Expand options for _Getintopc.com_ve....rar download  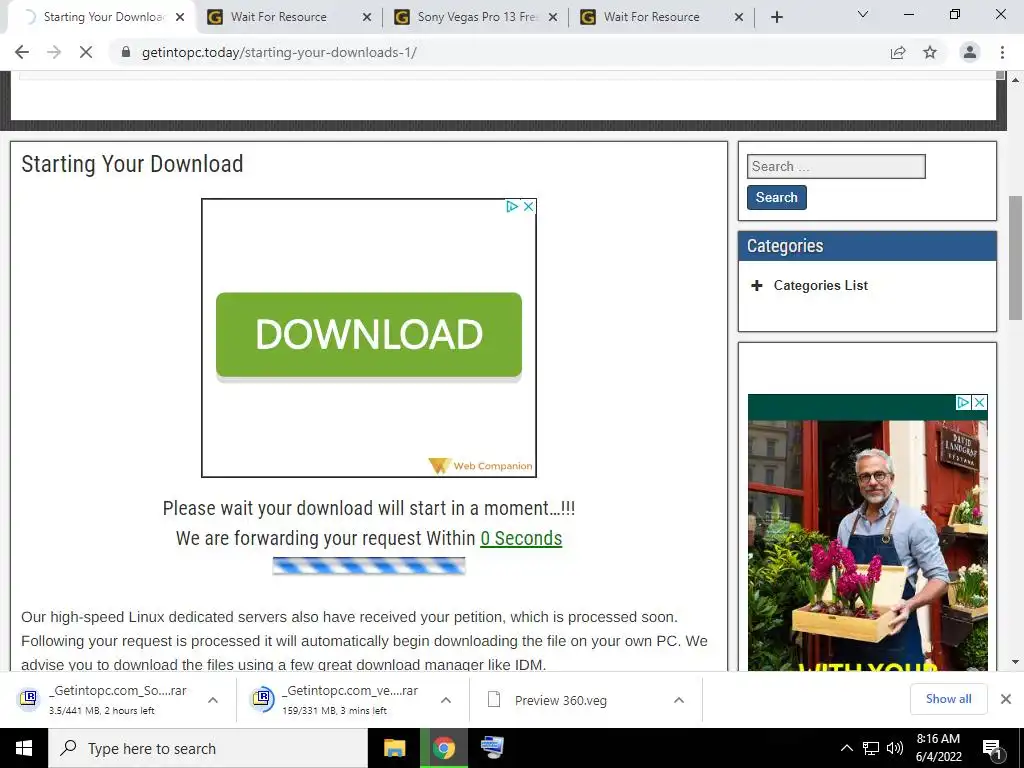[x=446, y=700]
